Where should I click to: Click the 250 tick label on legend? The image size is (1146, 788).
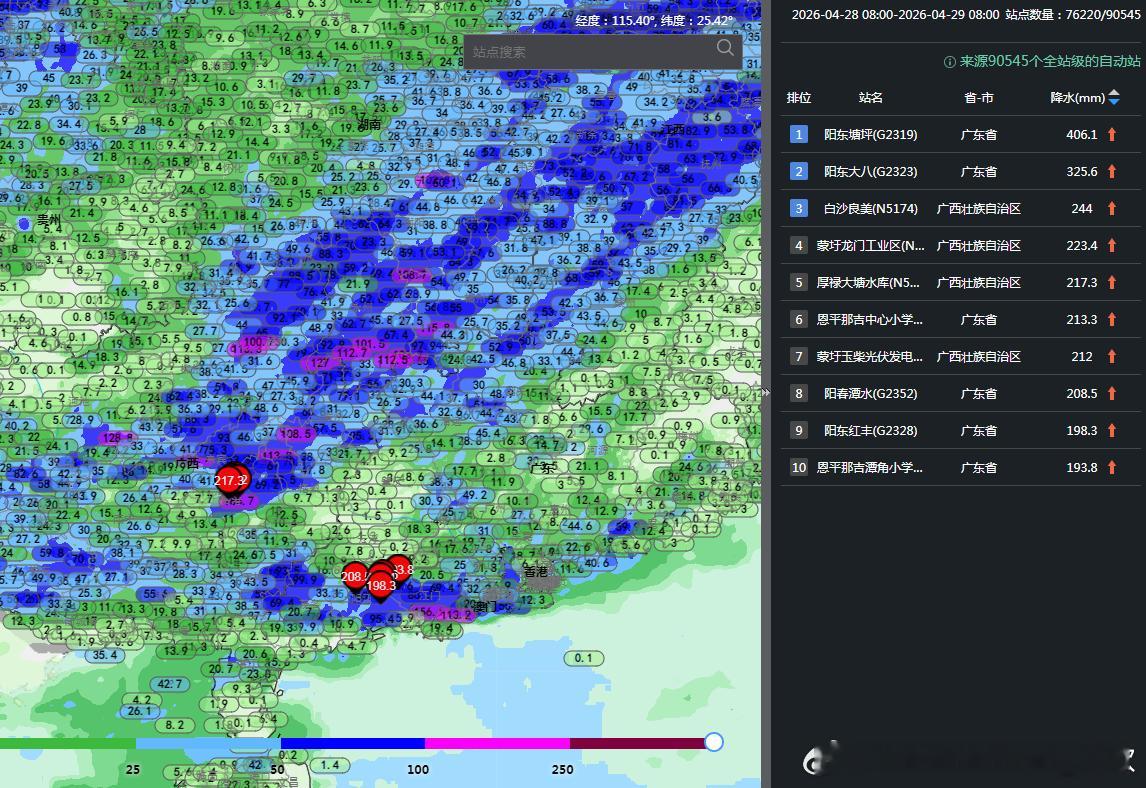click(562, 769)
